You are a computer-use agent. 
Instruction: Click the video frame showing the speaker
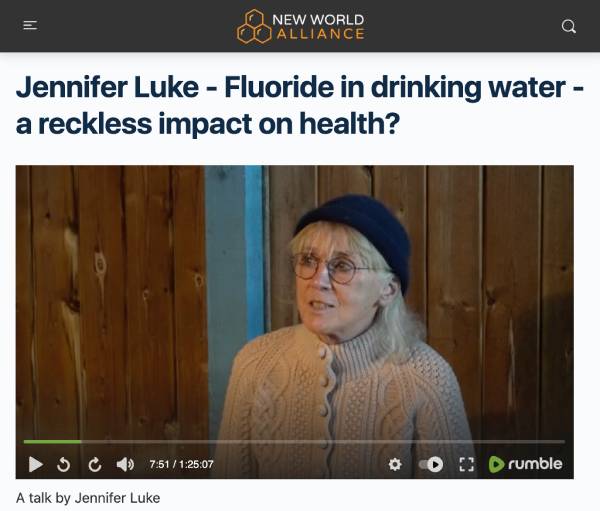(x=295, y=302)
